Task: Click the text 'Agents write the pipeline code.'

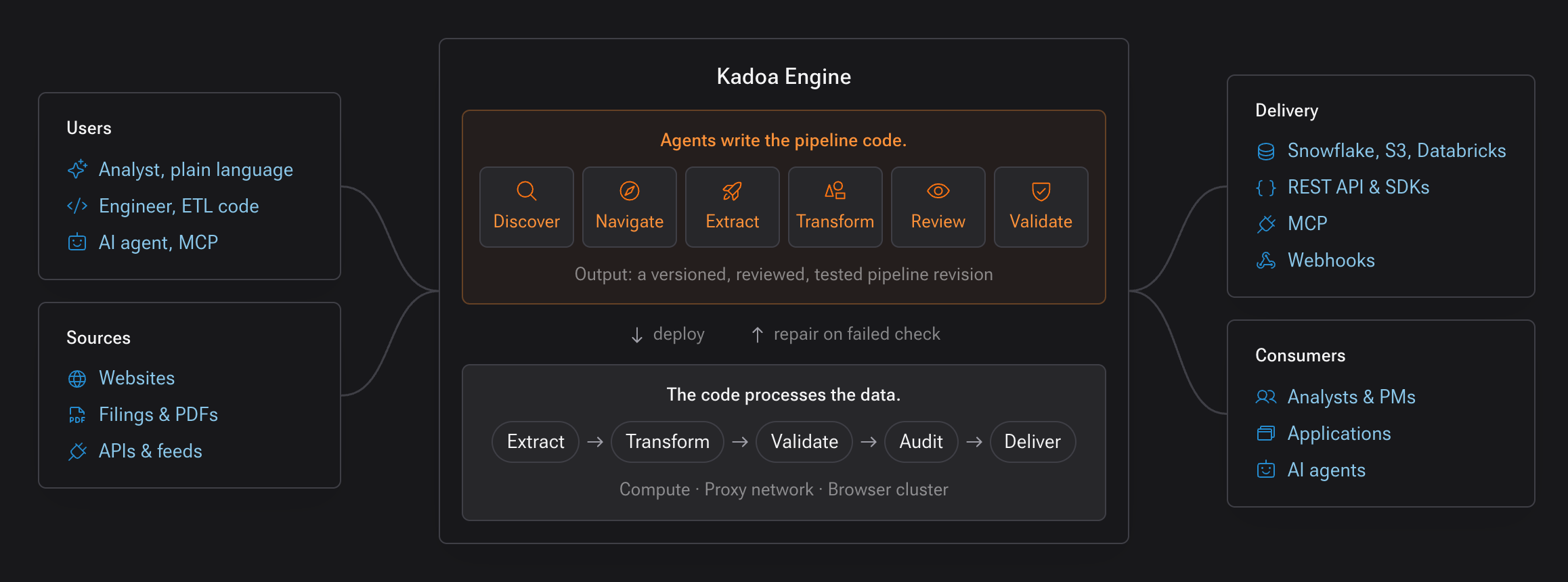Action: (x=783, y=141)
